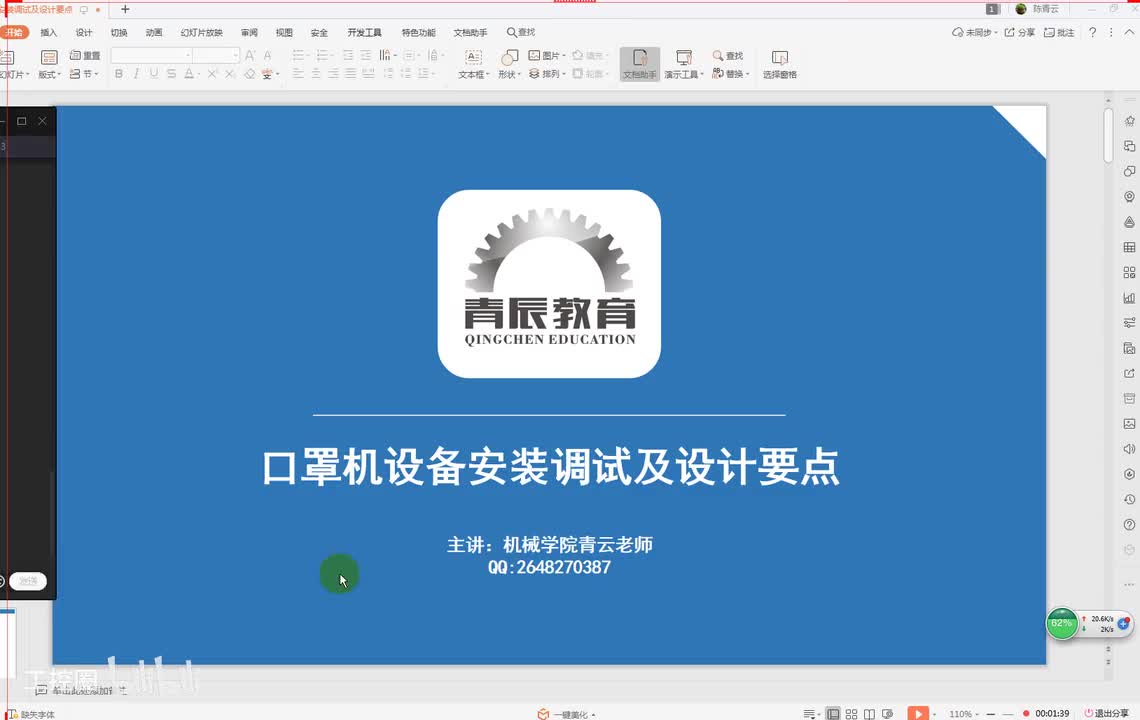
Task: Toggle italic formatting
Action: point(136,74)
